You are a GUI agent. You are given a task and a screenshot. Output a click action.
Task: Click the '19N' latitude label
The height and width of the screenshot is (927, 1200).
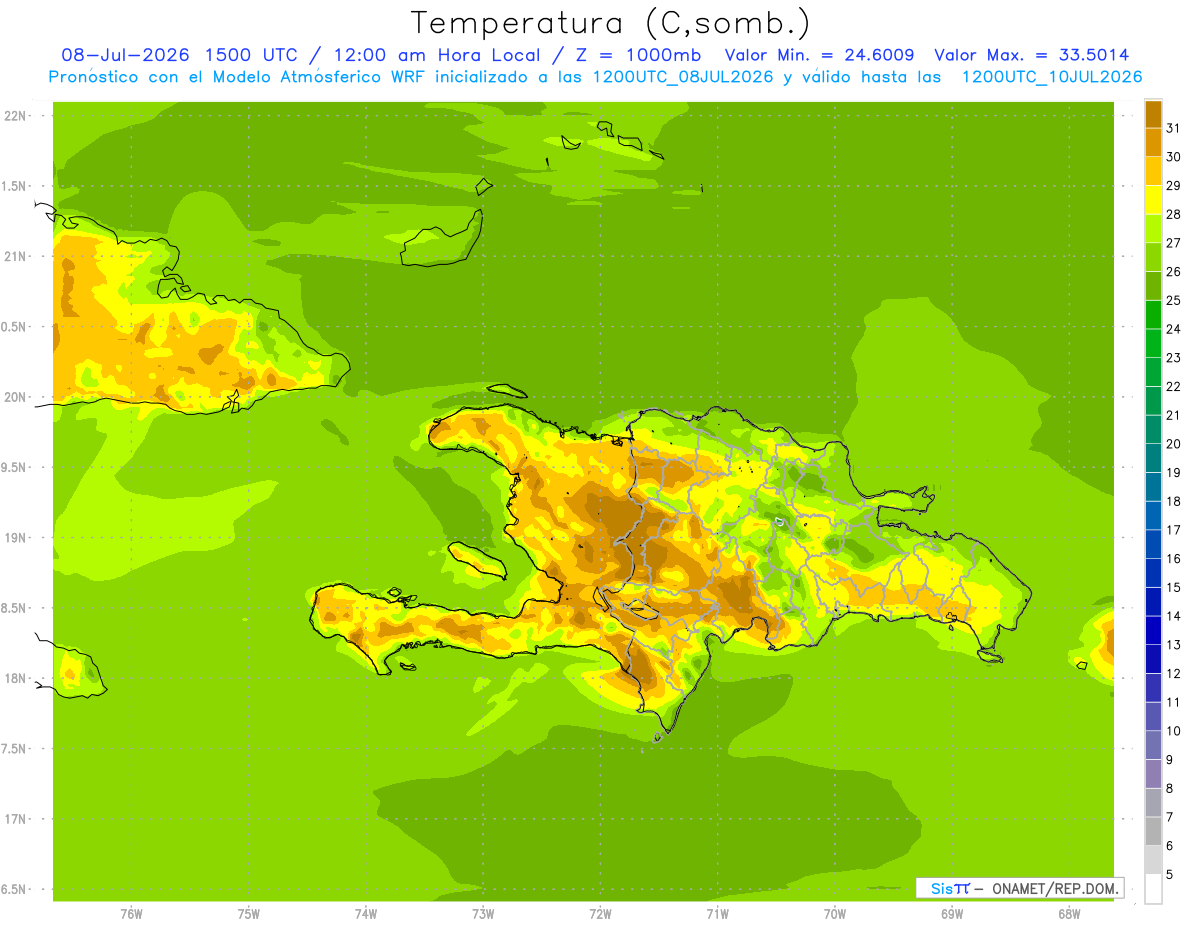coord(15,538)
